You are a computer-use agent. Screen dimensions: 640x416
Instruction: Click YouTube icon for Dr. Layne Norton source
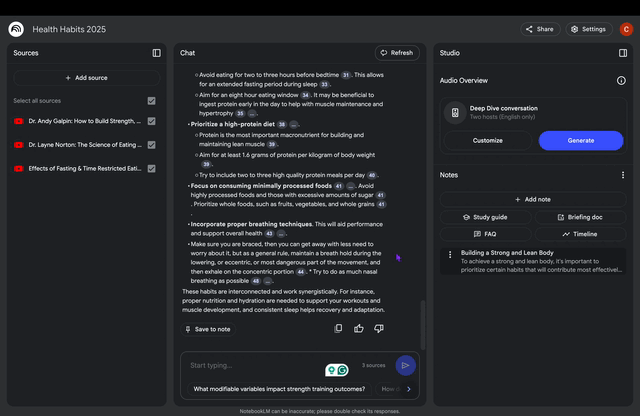pyautogui.click(x=18, y=145)
